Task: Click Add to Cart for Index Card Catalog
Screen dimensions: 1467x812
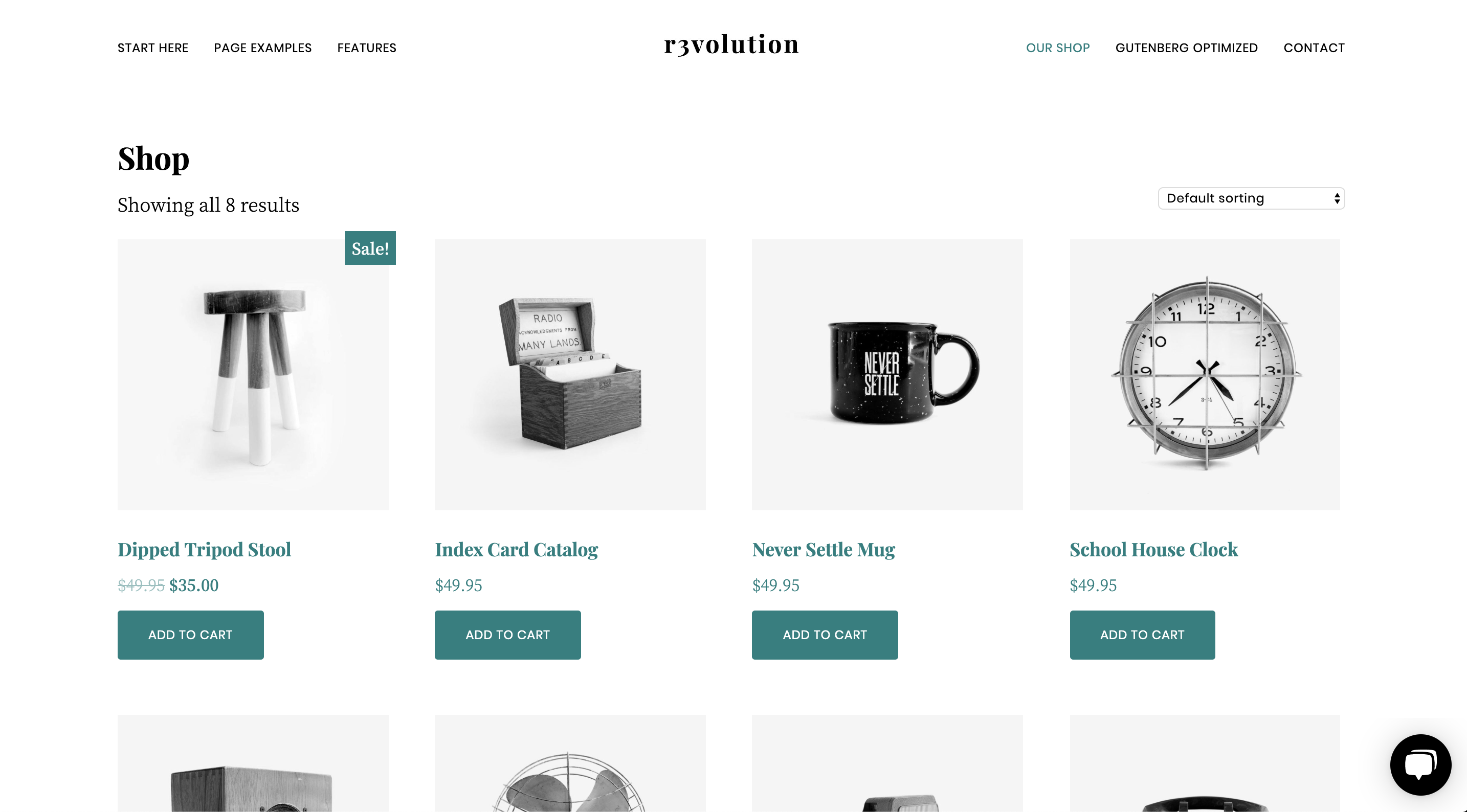Action: (x=507, y=635)
